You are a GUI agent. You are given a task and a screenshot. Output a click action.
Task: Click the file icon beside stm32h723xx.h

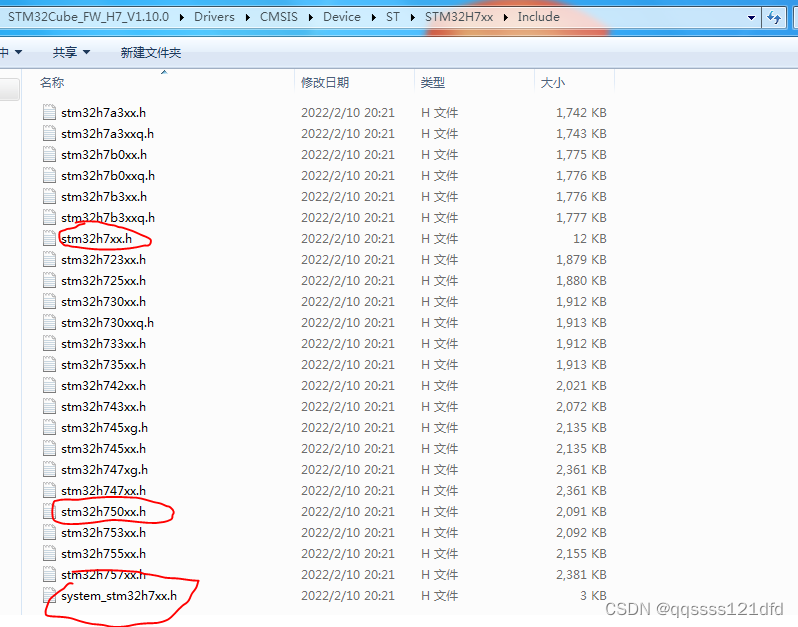point(49,259)
